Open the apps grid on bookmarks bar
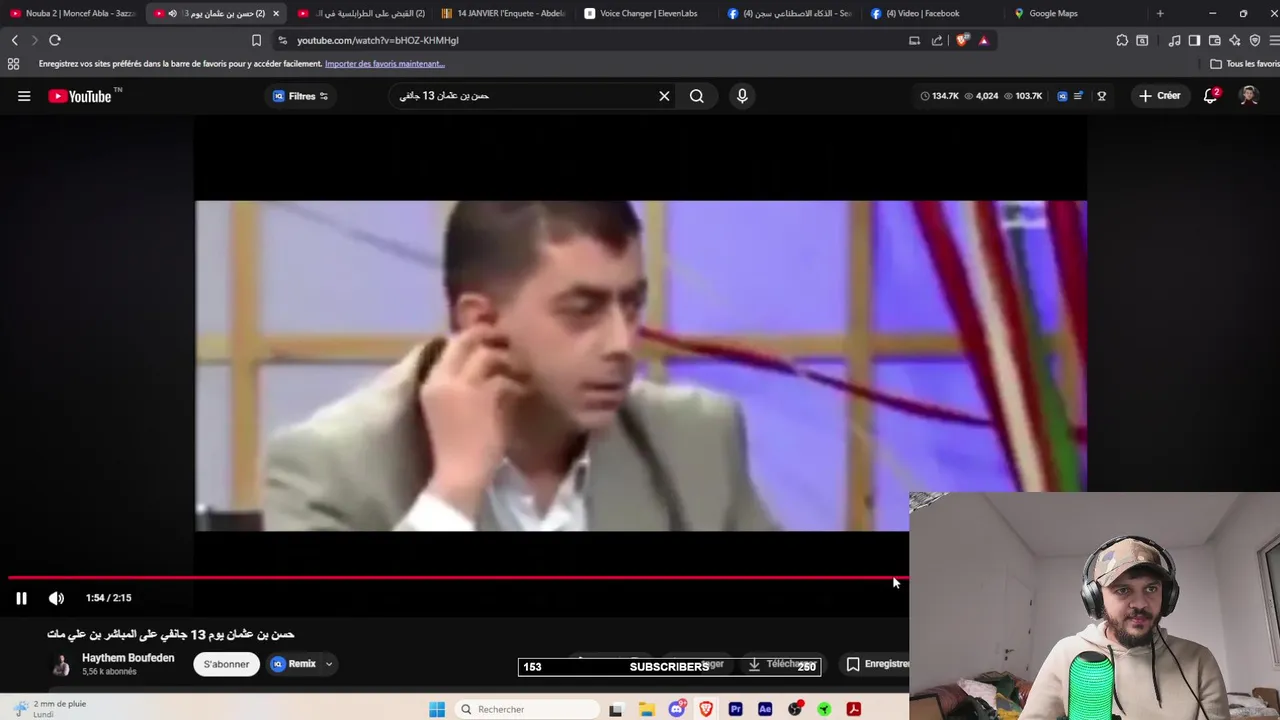The width and height of the screenshot is (1280, 720). click(13, 64)
